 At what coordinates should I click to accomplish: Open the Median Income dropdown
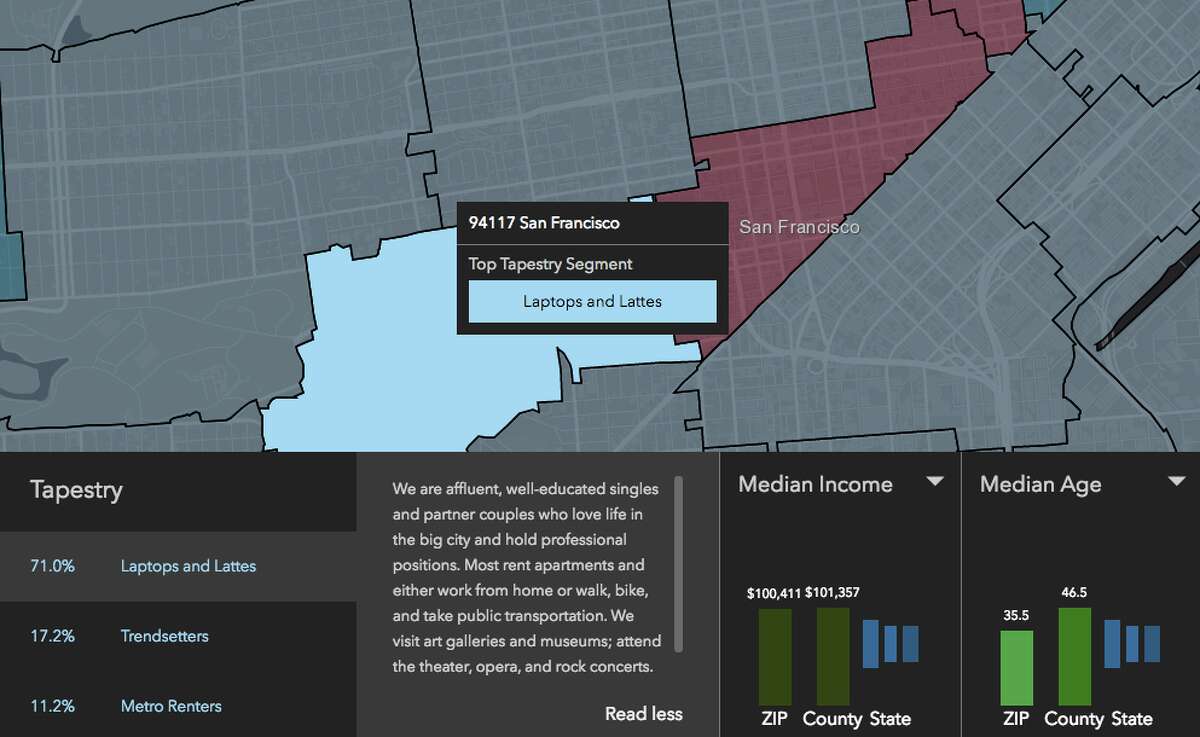click(x=936, y=483)
